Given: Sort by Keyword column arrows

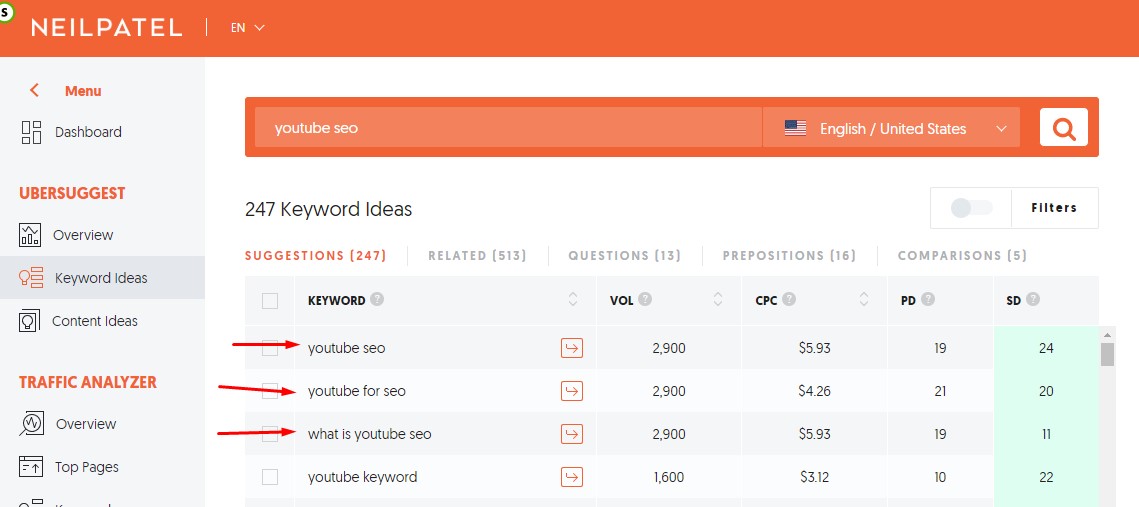Looking at the screenshot, I should coord(572,299).
